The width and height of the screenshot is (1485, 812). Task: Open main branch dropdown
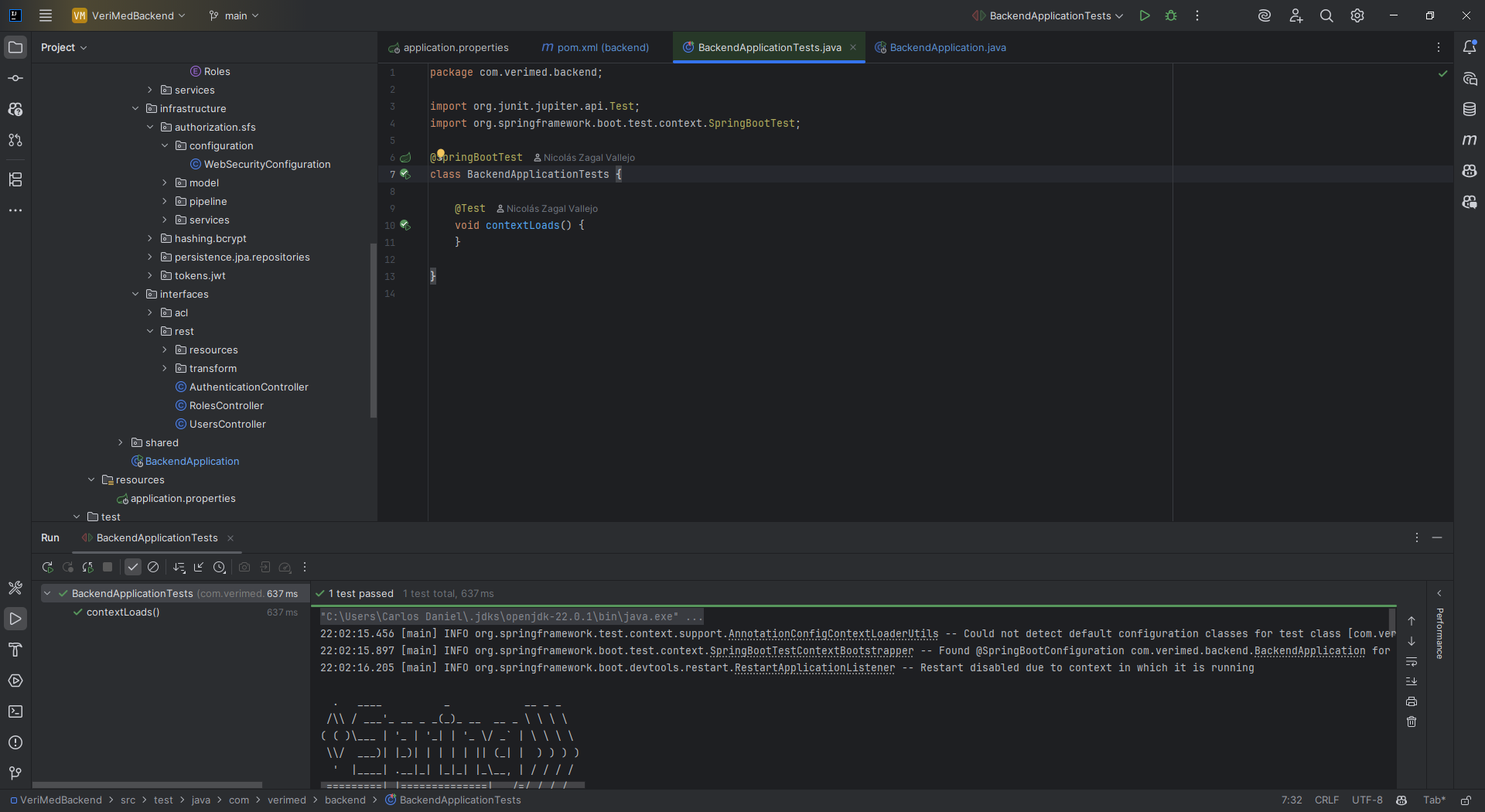pos(234,15)
